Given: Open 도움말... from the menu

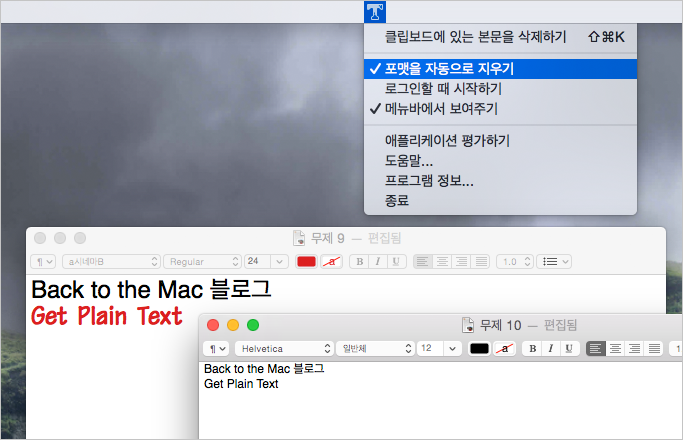Looking at the screenshot, I should 500,161.
